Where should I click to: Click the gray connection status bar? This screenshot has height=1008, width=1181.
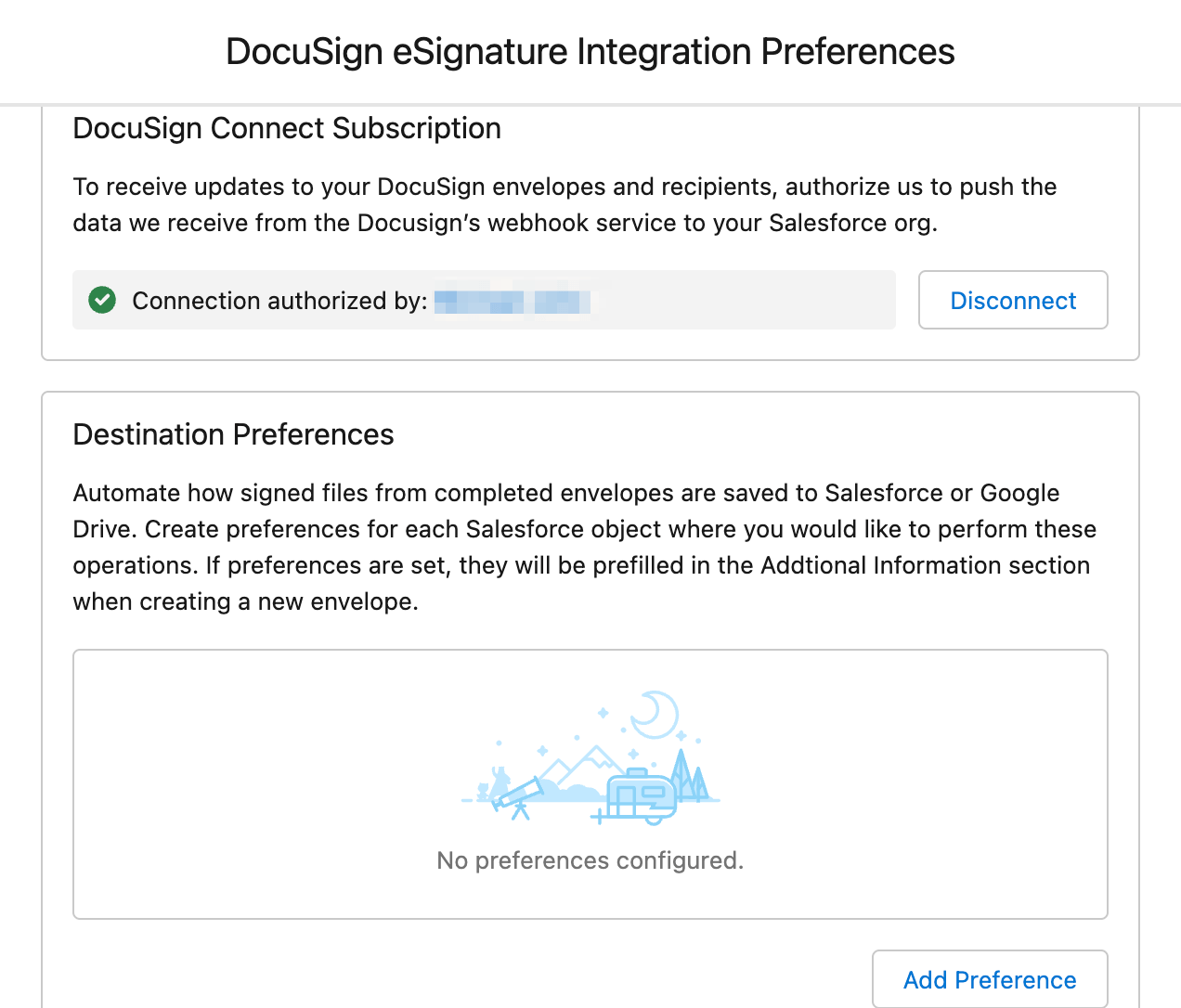(x=484, y=300)
